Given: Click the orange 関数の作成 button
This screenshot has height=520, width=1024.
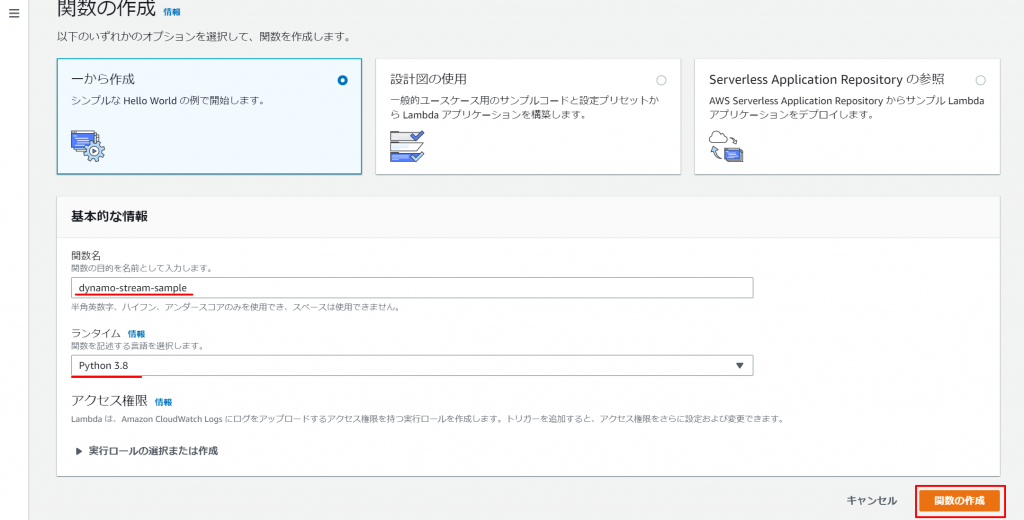Looking at the screenshot, I should click(x=959, y=501).
